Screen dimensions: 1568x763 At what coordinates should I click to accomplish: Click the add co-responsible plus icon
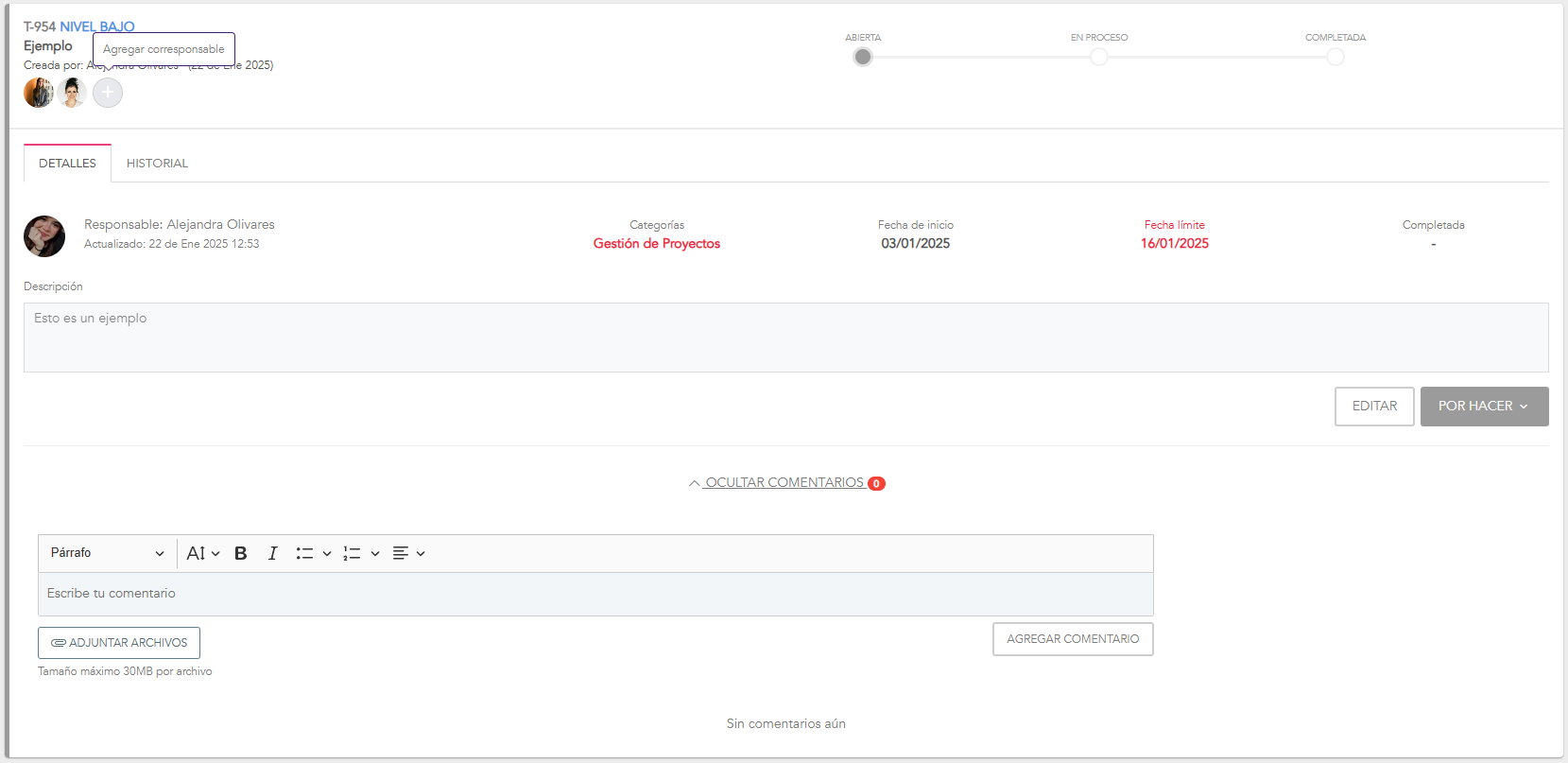(x=108, y=93)
